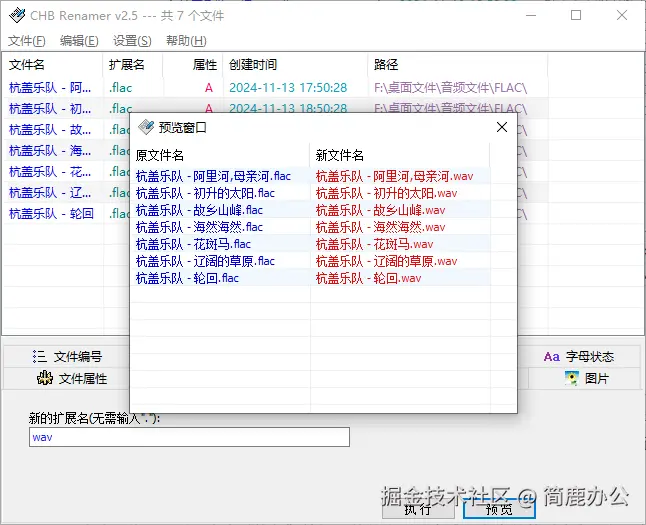
Task: Click new name 海然海然.wav in preview
Action: (380, 227)
